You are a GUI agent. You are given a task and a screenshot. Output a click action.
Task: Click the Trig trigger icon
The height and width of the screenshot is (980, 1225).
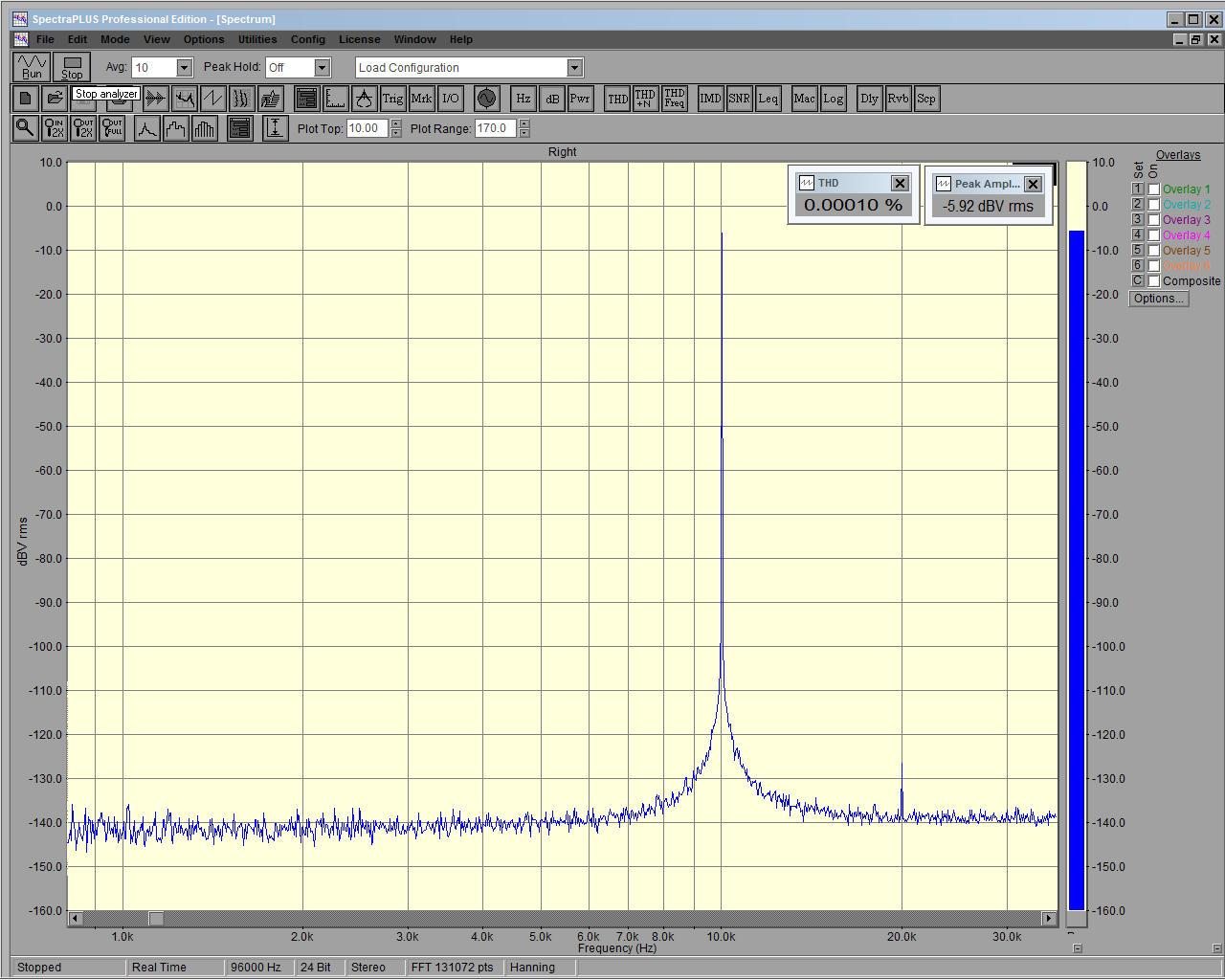click(392, 99)
